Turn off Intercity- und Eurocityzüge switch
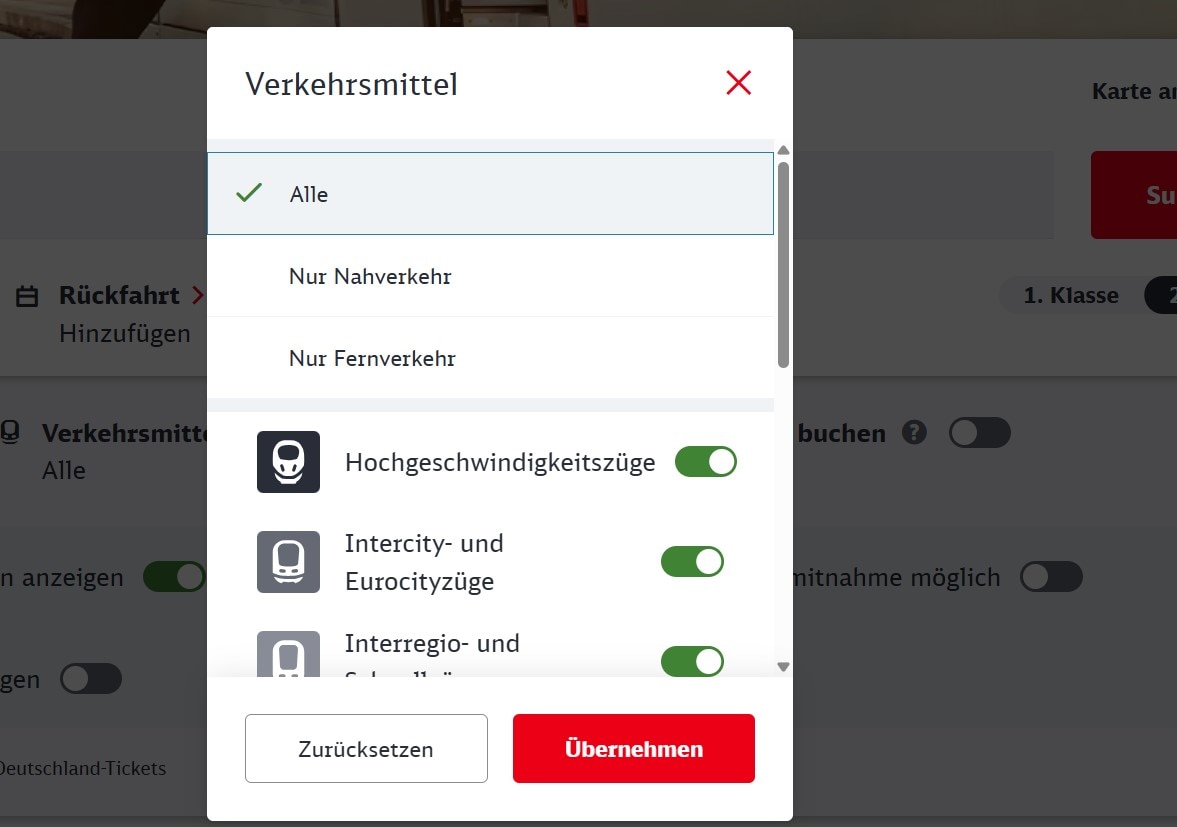This screenshot has height=827, width=1177. coord(692,561)
